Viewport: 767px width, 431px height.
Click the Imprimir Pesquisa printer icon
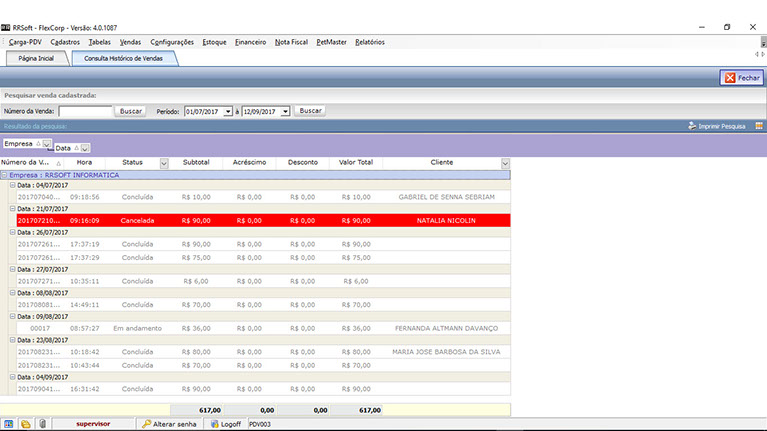(692, 127)
